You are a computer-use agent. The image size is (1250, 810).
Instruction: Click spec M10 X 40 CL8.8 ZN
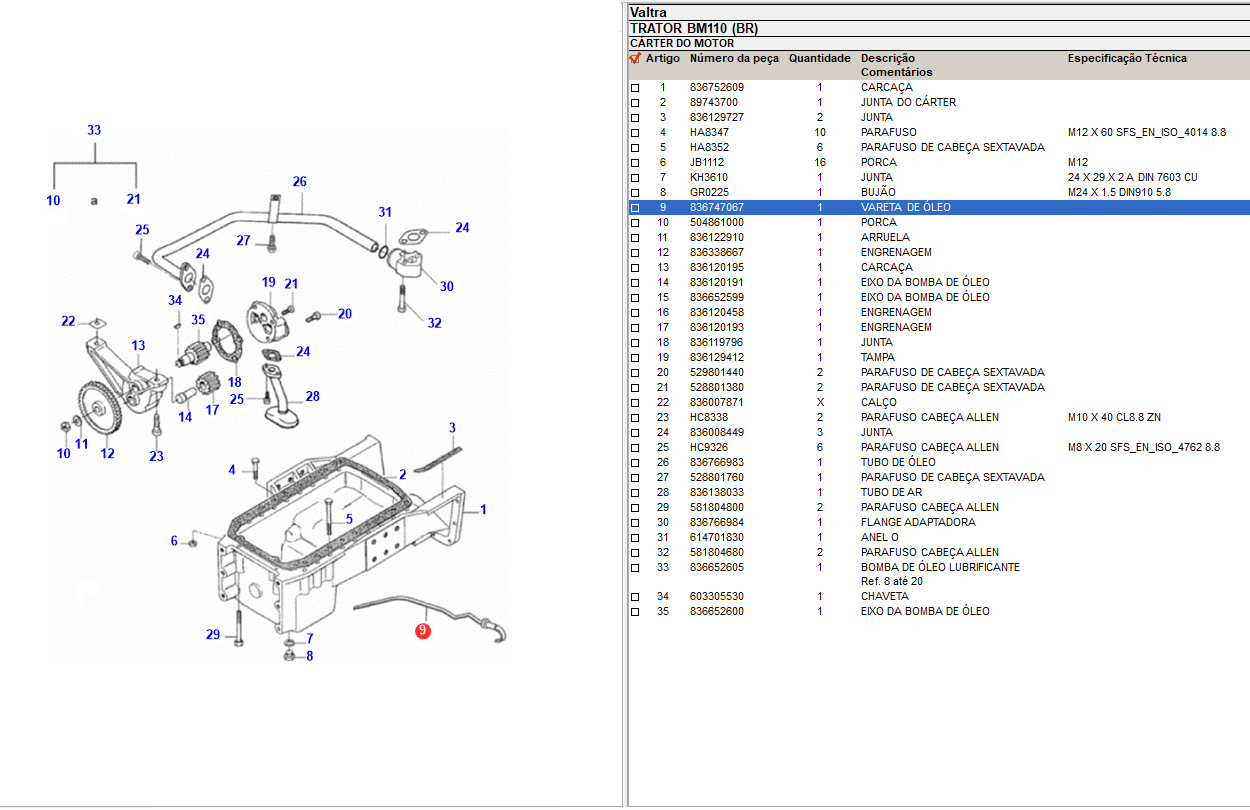pos(1114,418)
